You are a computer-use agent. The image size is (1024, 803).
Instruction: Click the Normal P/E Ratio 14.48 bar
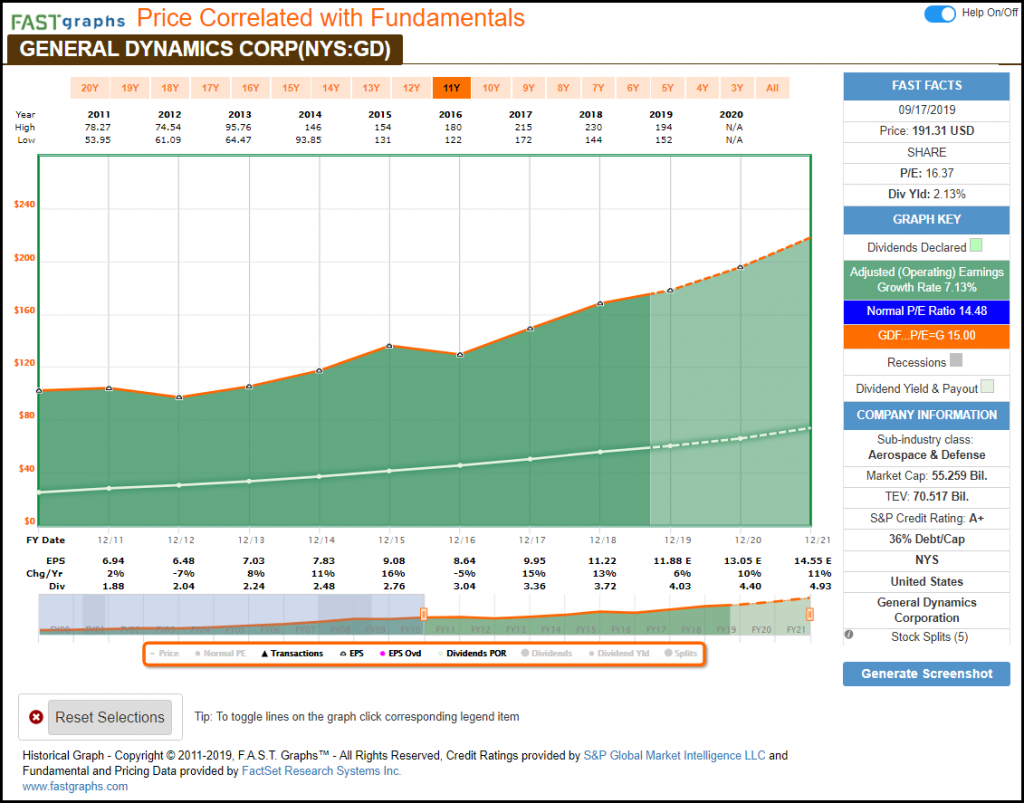coord(926,311)
